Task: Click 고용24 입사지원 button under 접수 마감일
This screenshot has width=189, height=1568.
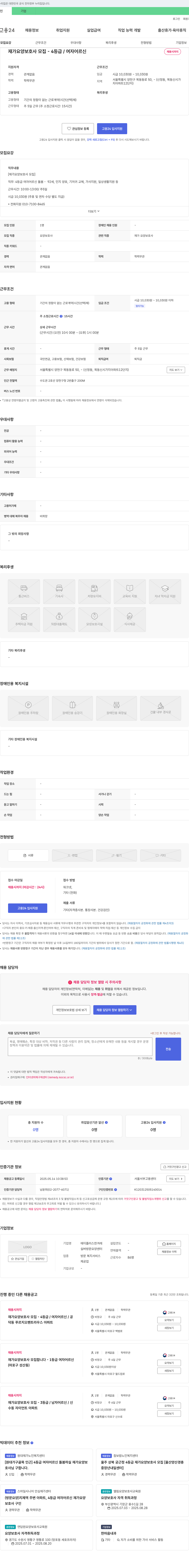Action: pyautogui.click(x=27, y=908)
